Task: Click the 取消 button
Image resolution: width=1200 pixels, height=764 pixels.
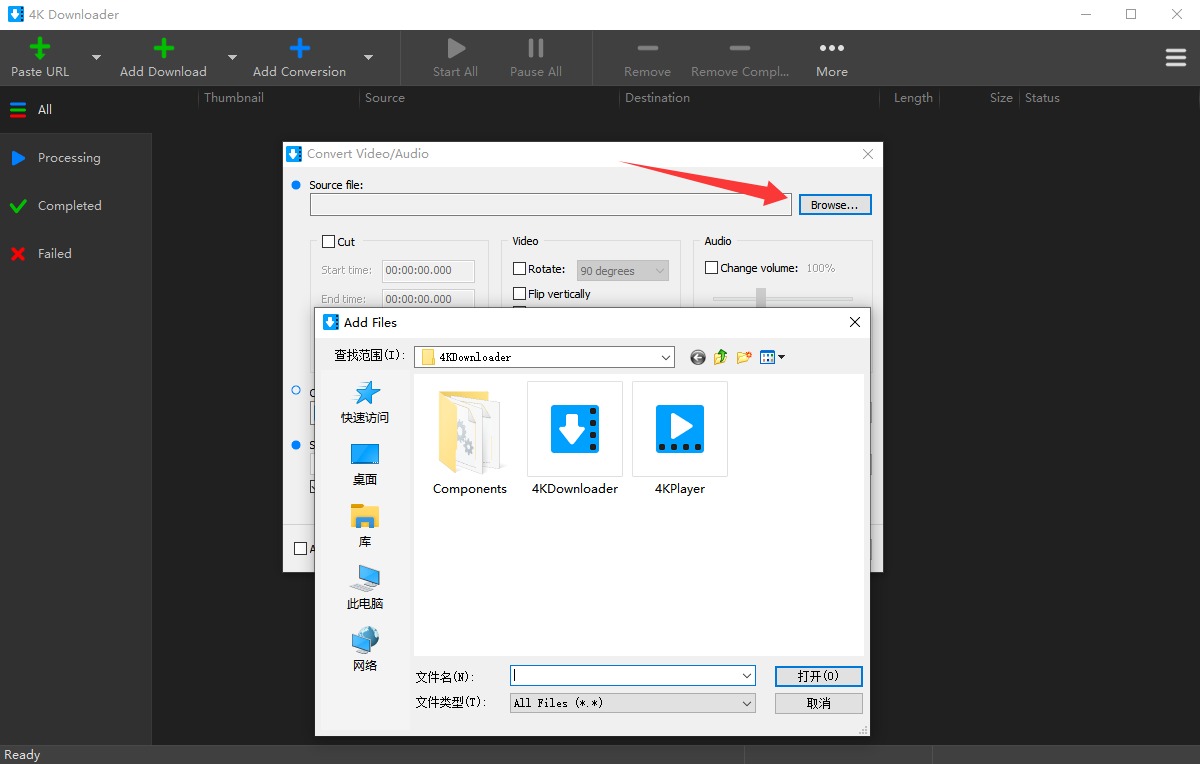Action: pos(818,703)
